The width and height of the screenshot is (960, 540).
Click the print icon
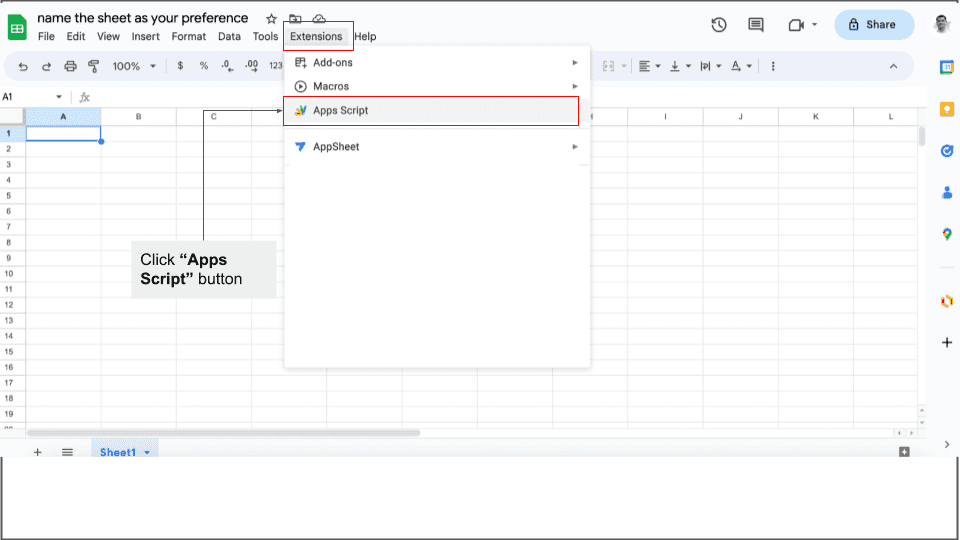(70, 66)
